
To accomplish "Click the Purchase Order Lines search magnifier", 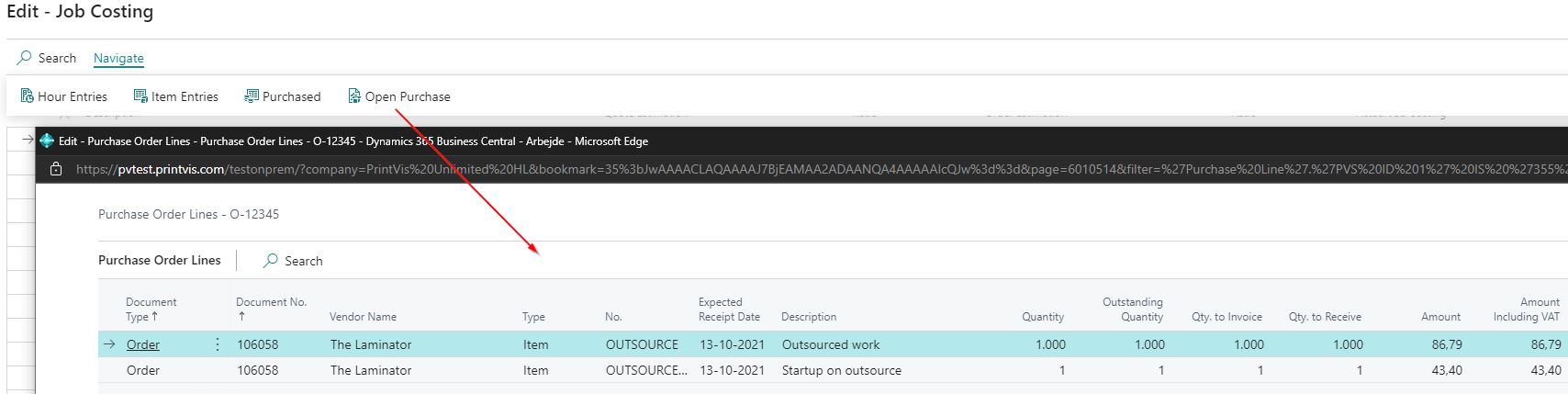I will [x=271, y=261].
